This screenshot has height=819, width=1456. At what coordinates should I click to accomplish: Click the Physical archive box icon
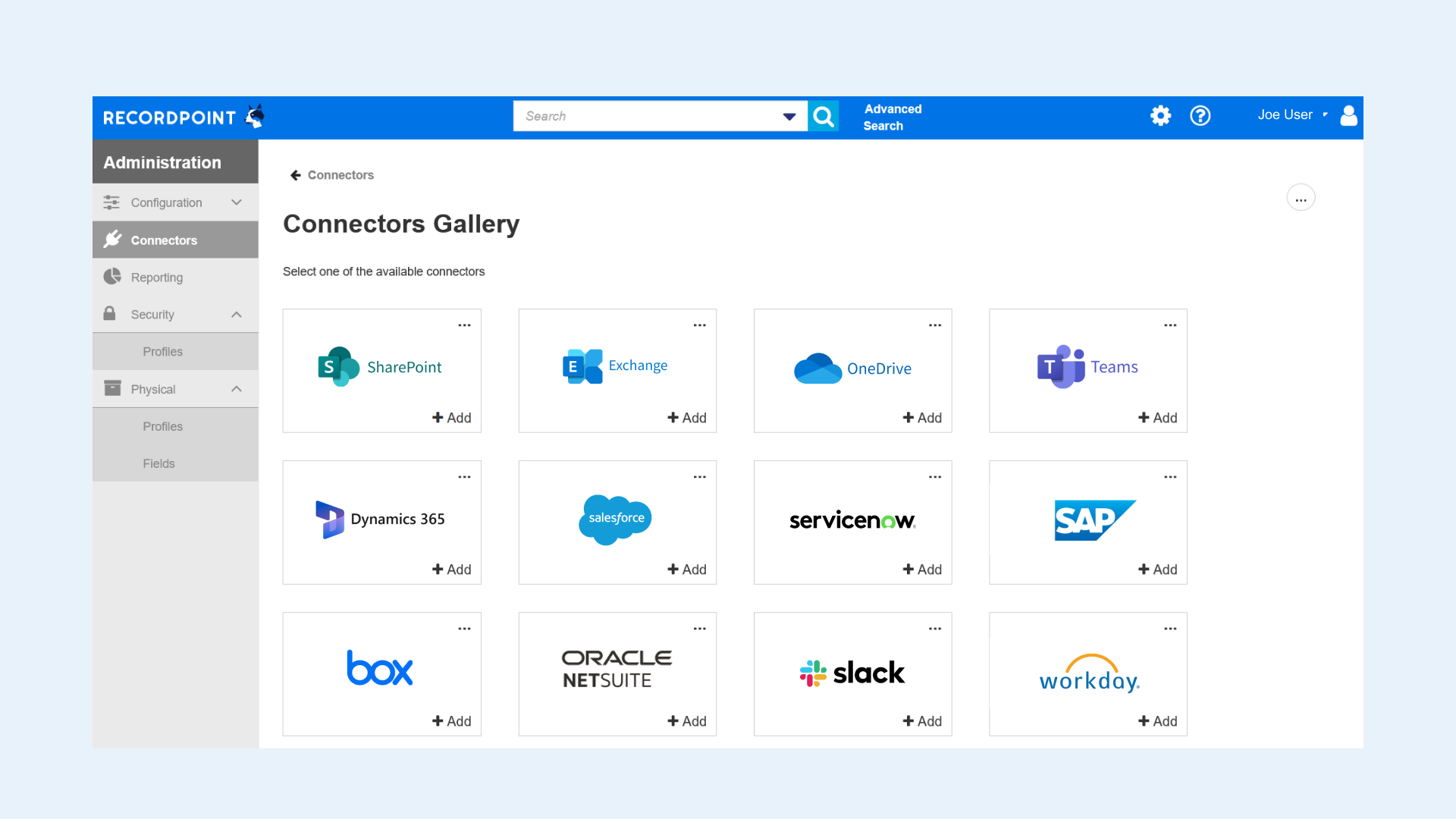pyautogui.click(x=111, y=388)
